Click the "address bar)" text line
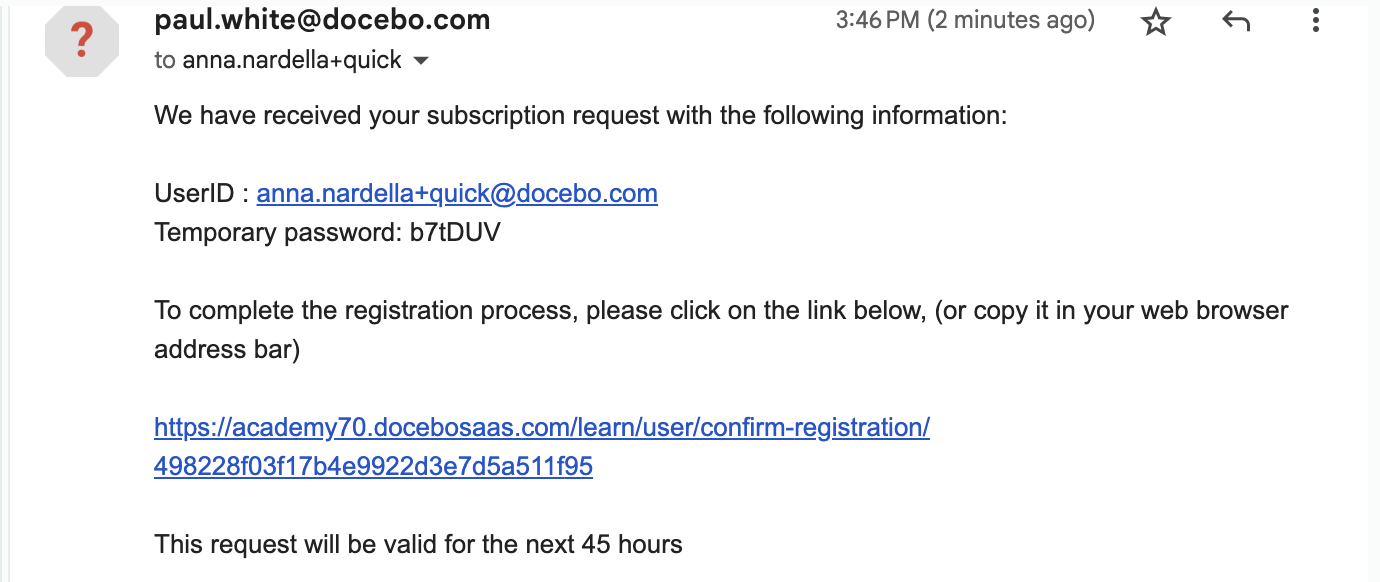1380x582 pixels. 227,351
